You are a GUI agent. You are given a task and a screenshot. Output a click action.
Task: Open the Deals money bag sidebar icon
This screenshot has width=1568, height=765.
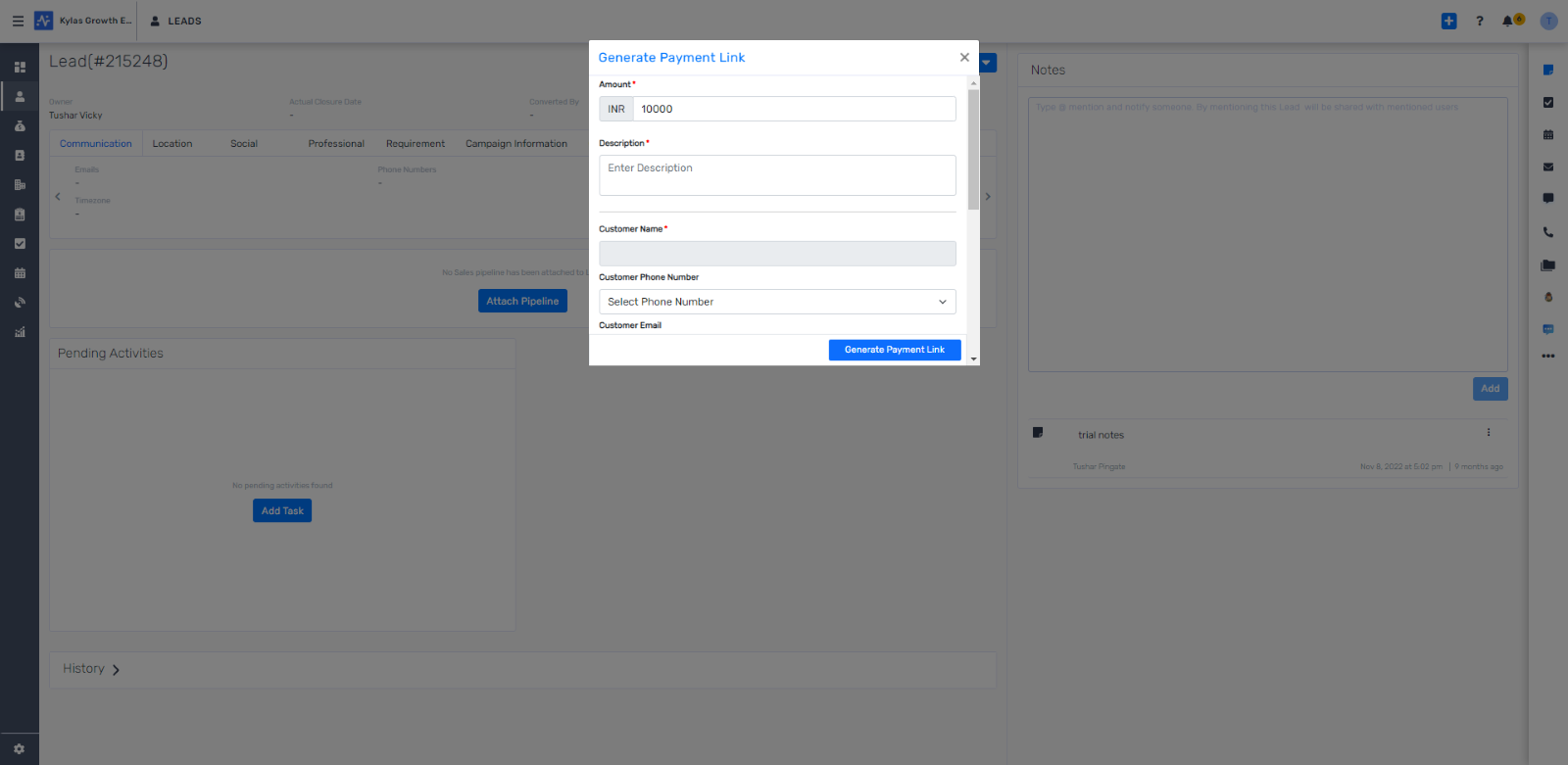click(x=20, y=126)
